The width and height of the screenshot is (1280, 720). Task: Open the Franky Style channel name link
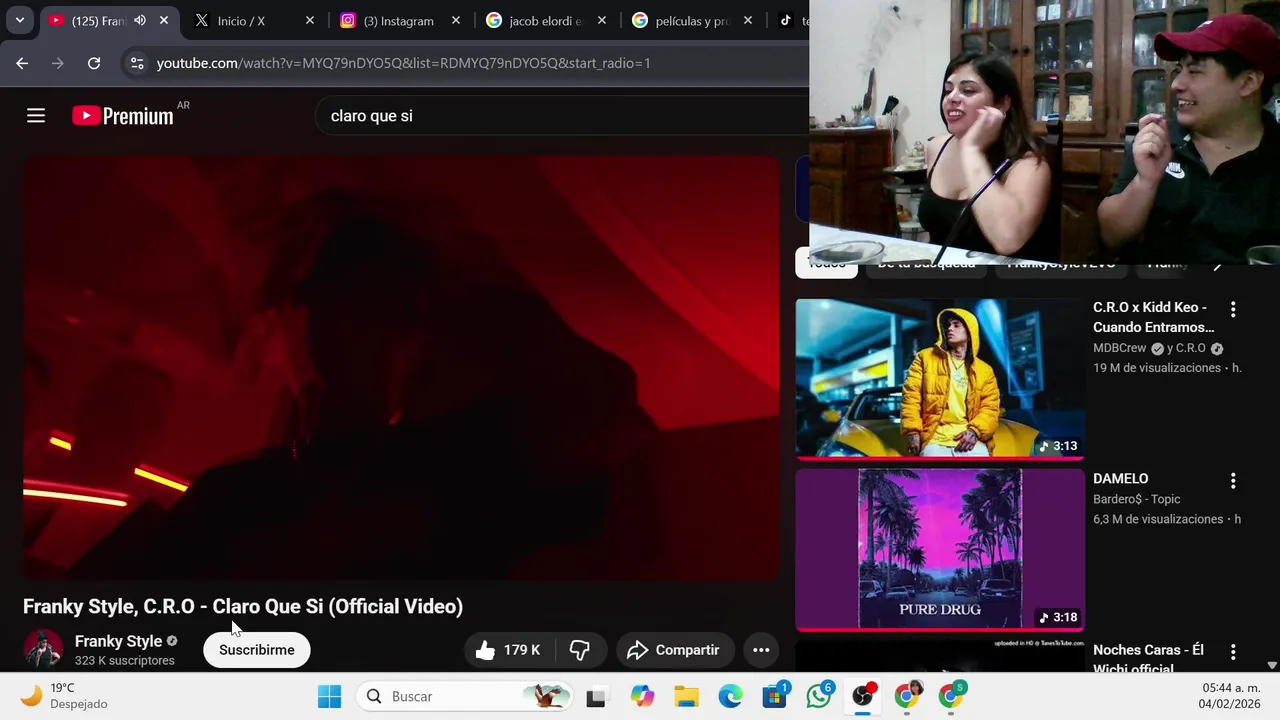point(118,641)
